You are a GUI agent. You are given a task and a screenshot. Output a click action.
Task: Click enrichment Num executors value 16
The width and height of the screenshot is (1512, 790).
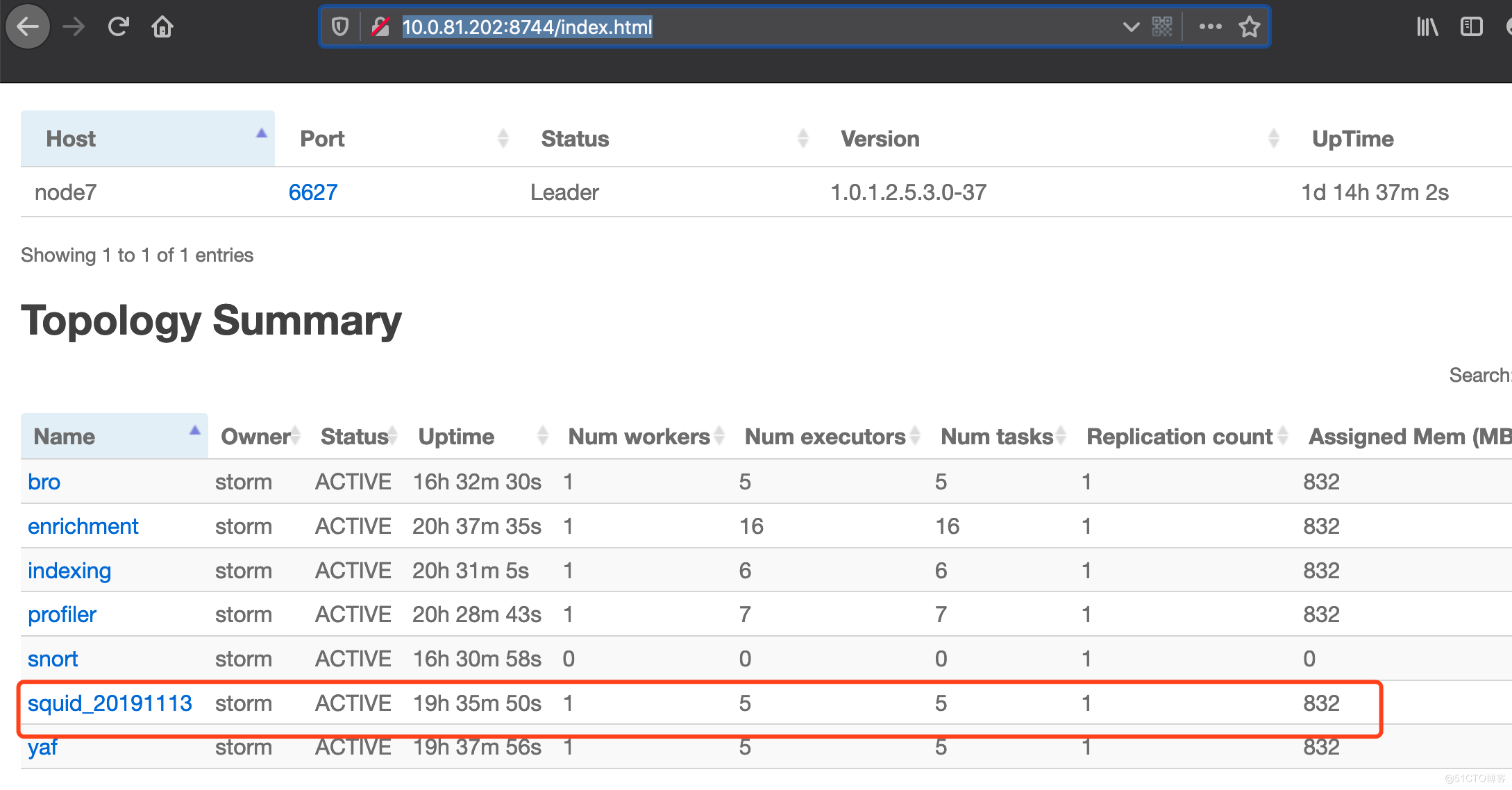point(751,526)
